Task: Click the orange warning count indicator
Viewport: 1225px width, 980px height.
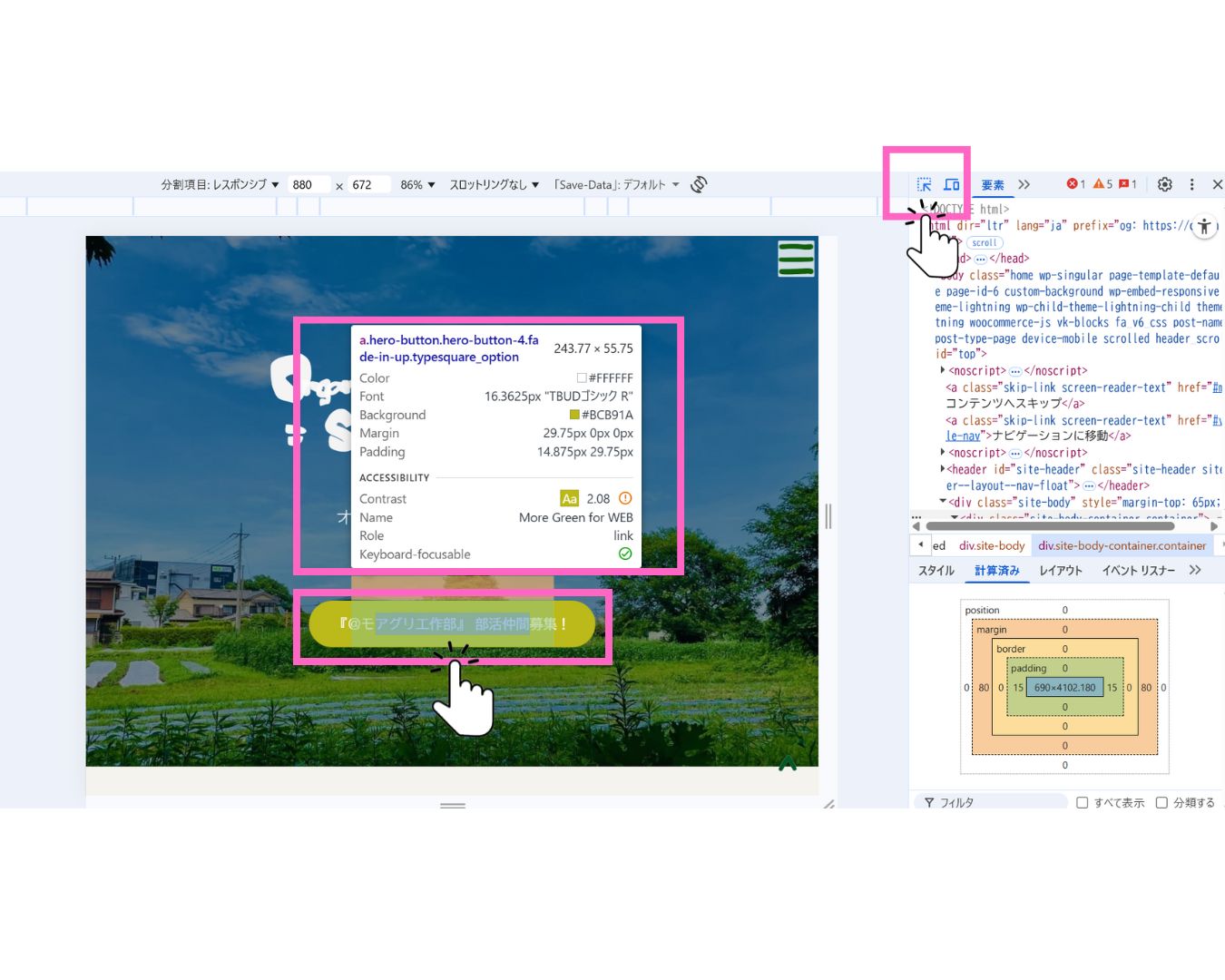Action: click(x=1102, y=184)
